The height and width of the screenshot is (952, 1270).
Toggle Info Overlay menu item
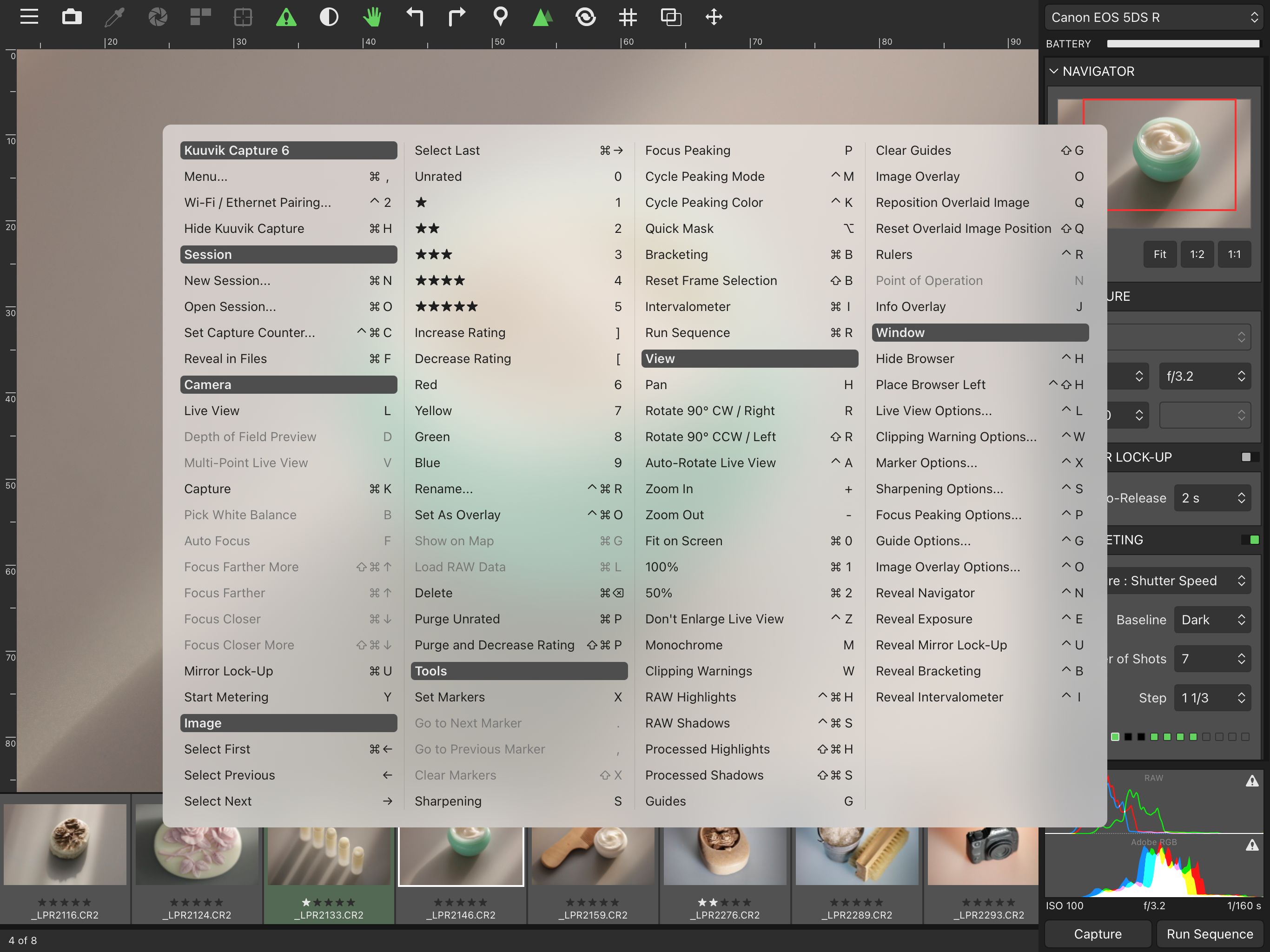coord(980,307)
